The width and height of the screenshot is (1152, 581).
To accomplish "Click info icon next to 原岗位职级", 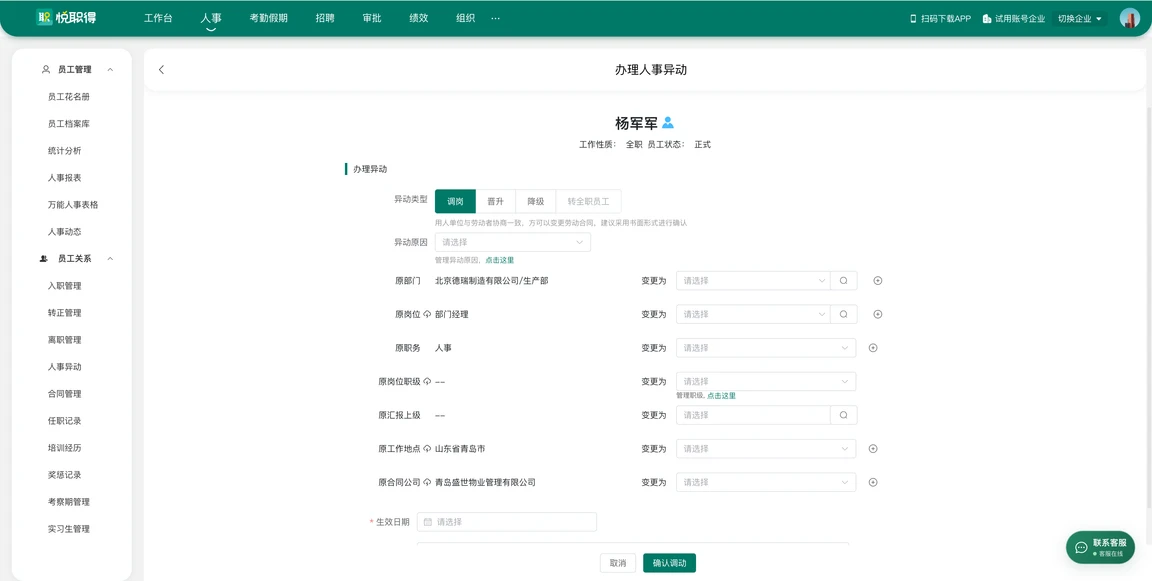I will coord(427,382).
